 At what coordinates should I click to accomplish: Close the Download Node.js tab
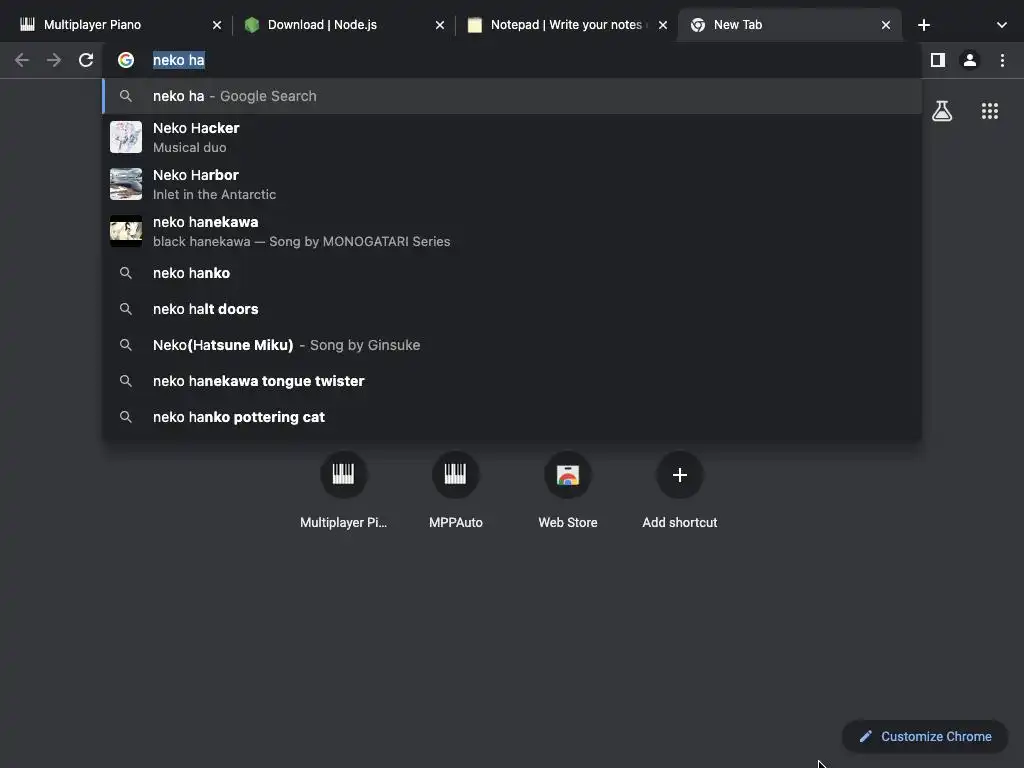pos(440,25)
